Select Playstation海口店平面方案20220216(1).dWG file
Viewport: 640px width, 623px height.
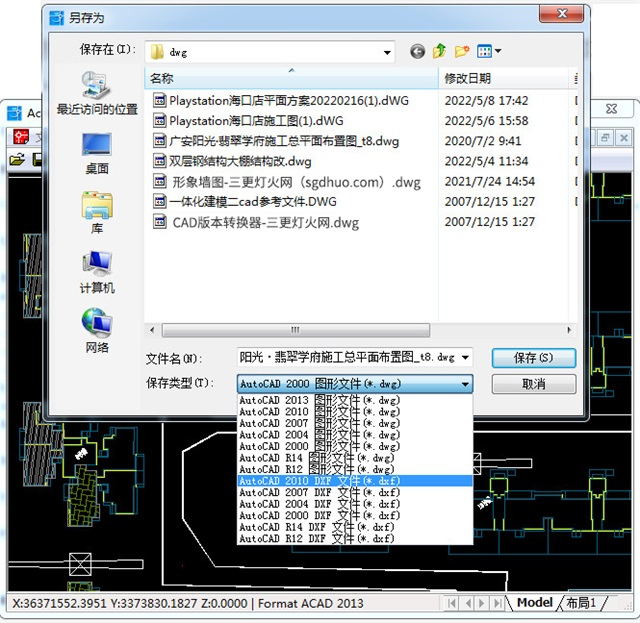tap(281, 100)
